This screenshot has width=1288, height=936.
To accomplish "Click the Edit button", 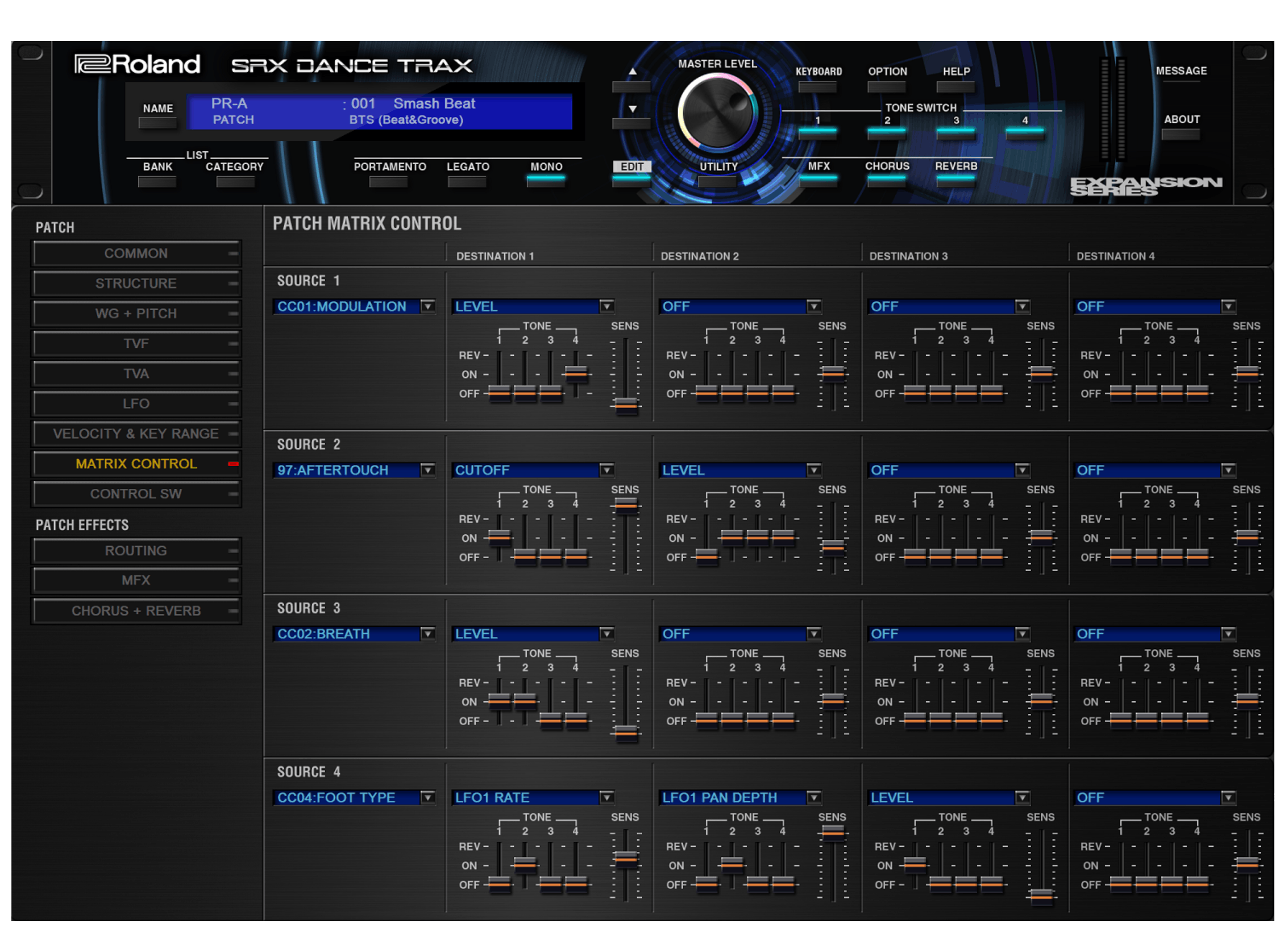I will coord(631,180).
